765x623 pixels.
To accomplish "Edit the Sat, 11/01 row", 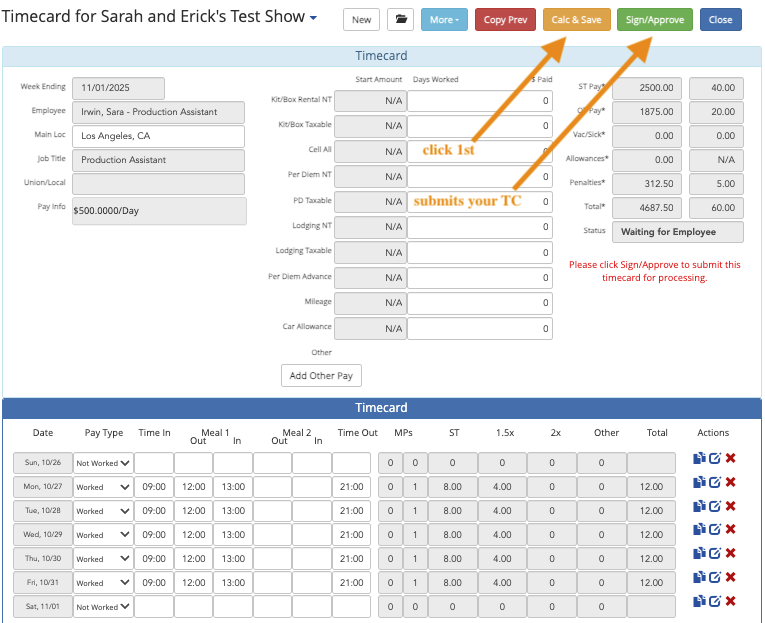I will click(715, 601).
